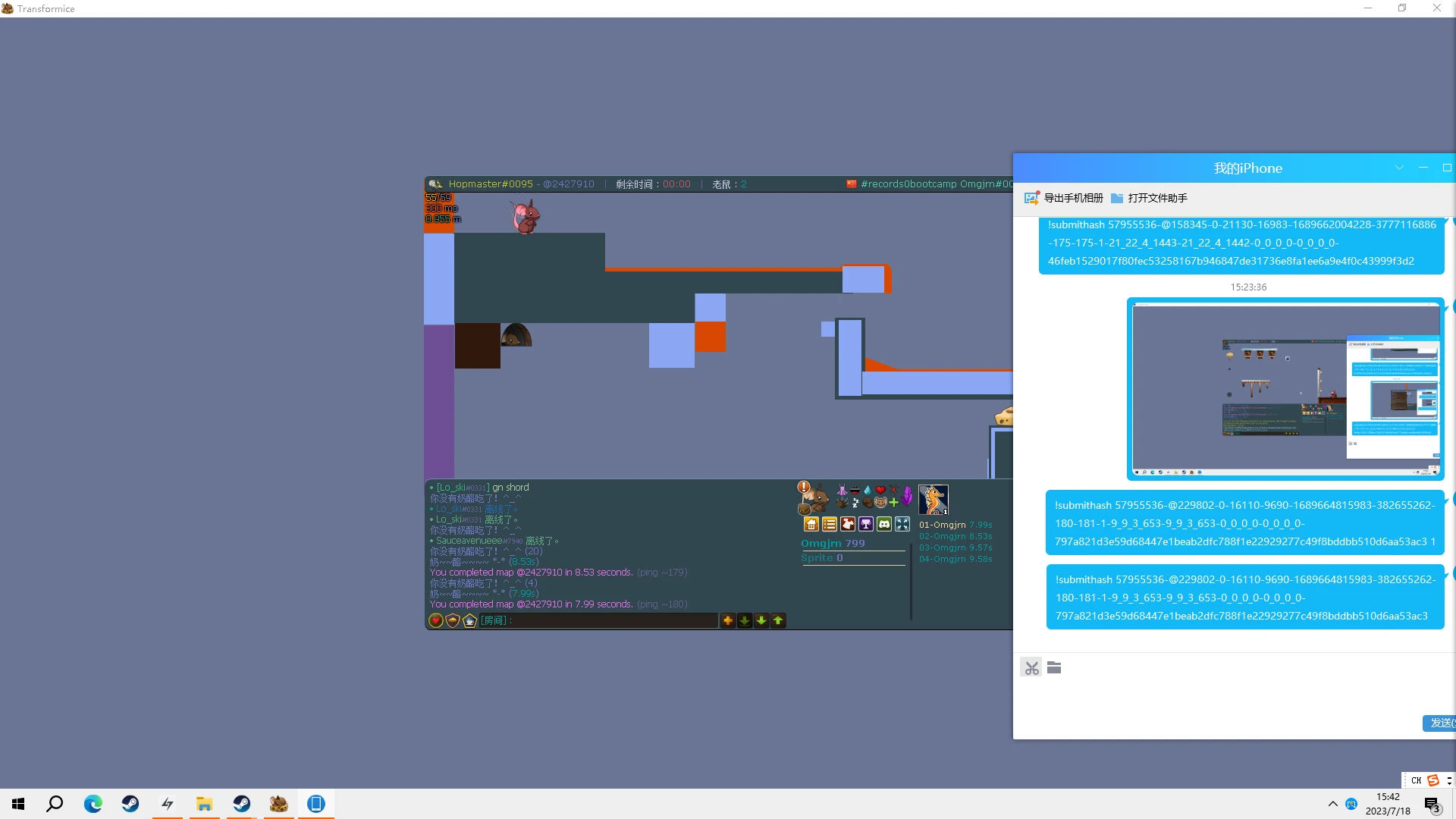Open Windows search from taskbar
The width and height of the screenshot is (1456, 819).
click(x=55, y=804)
